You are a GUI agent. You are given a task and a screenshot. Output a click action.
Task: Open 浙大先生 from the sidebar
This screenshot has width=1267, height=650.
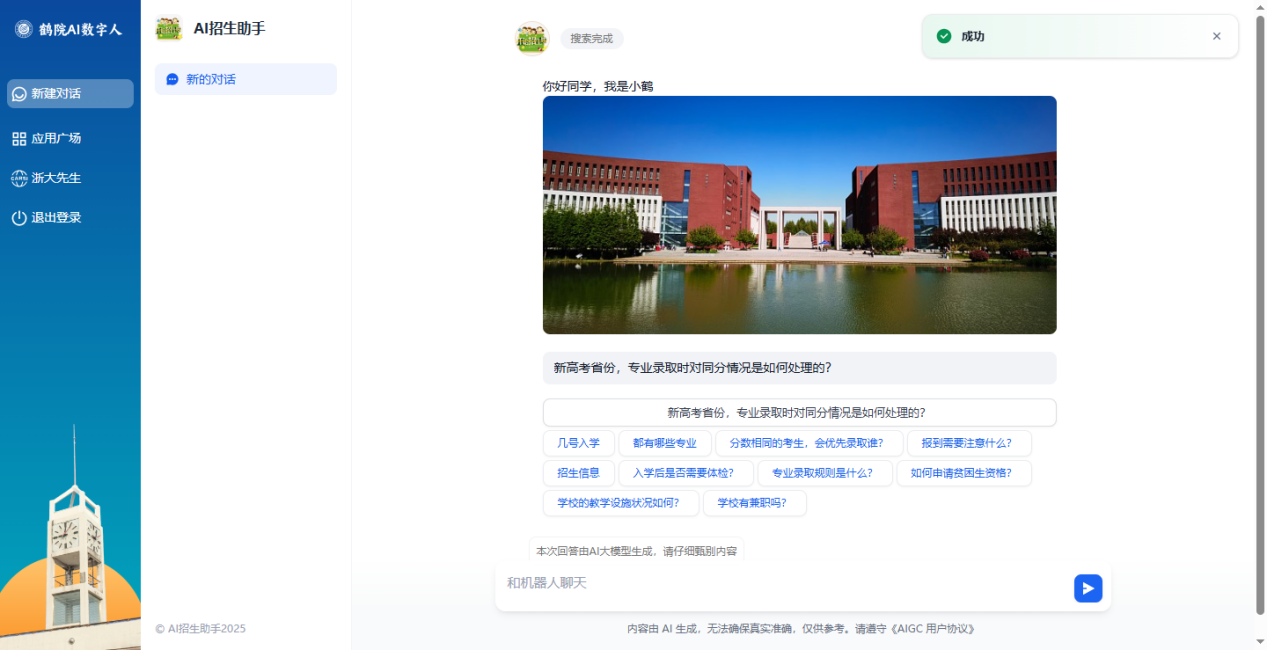pyautogui.click(x=56, y=178)
